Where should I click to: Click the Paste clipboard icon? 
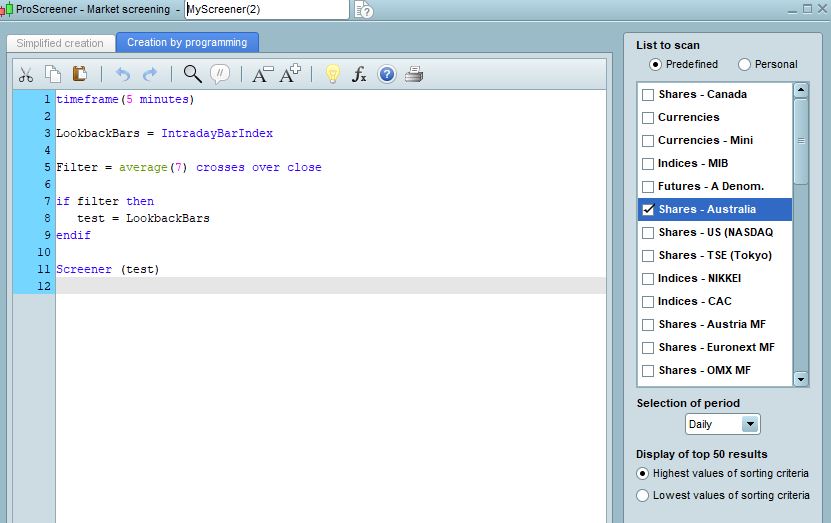tap(79, 74)
